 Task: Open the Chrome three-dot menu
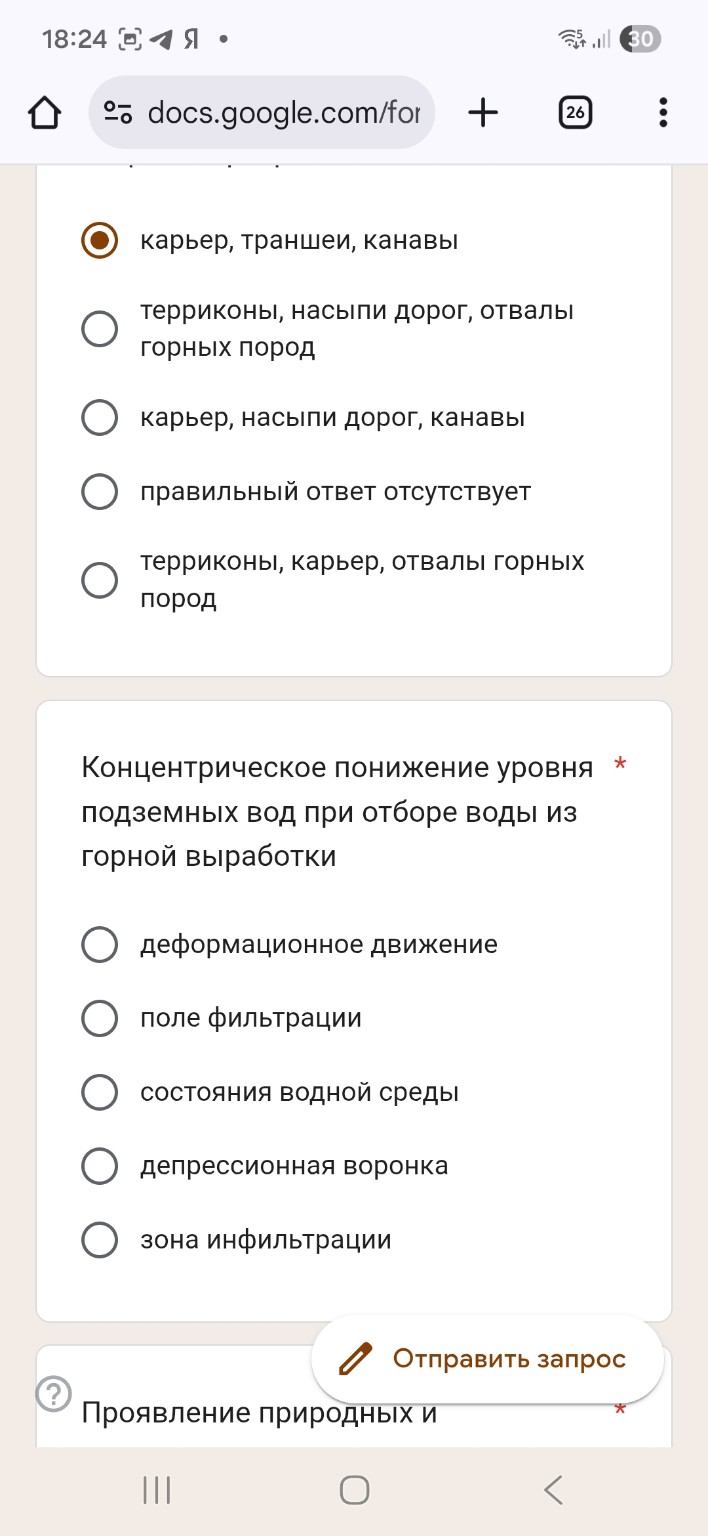pyautogui.click(x=662, y=112)
